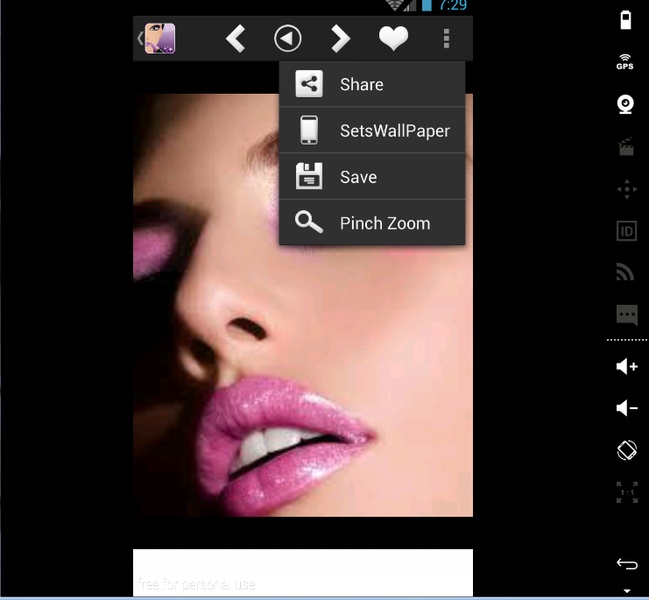Open emulator battery settings icon

click(x=625, y=19)
